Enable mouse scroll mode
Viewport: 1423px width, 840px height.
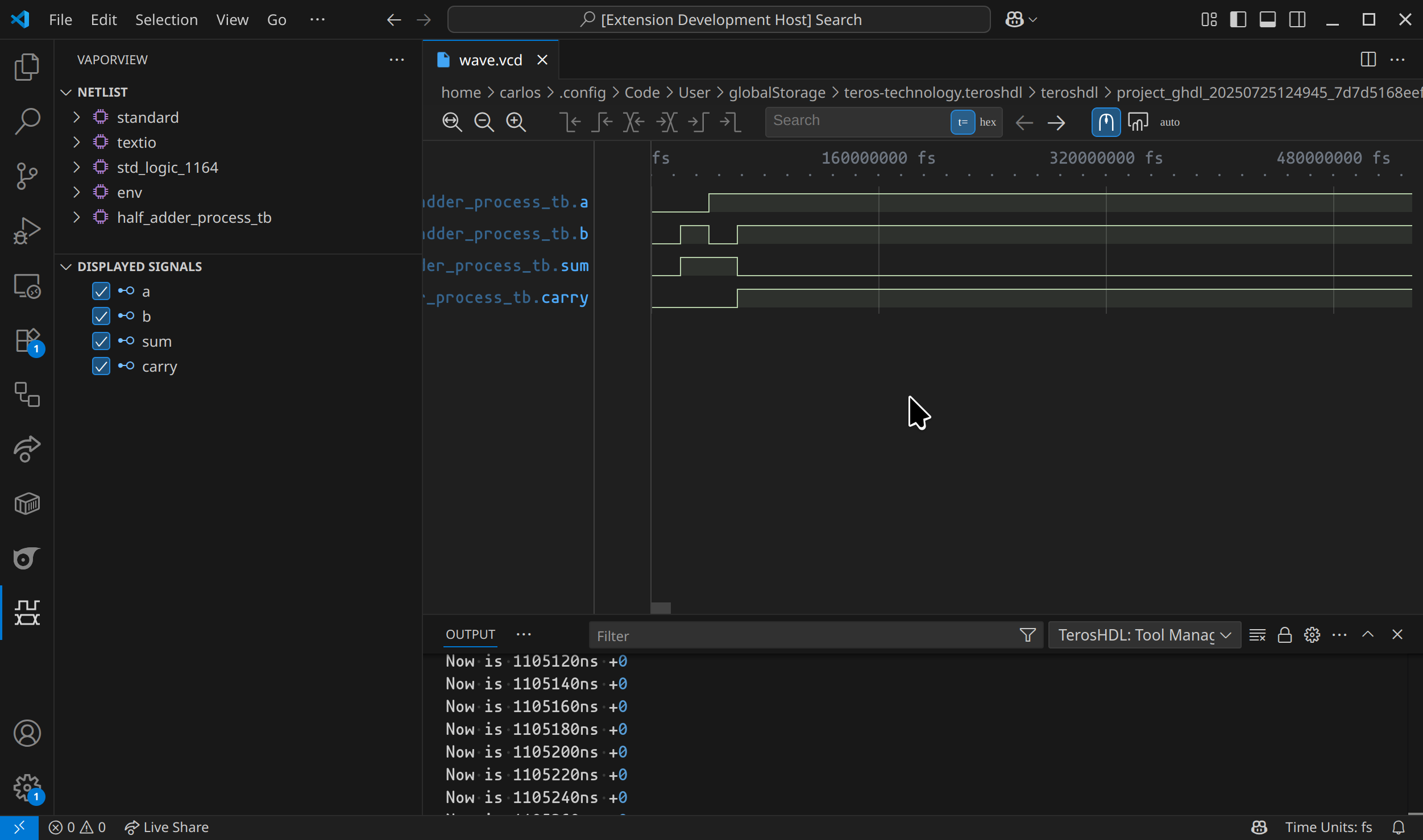1106,122
